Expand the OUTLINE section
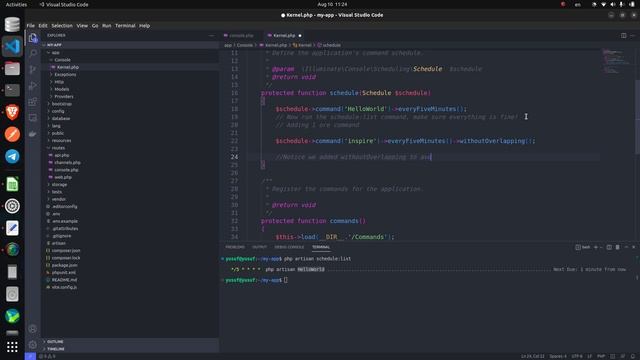Image resolution: width=640 pixels, height=360 pixels. pyautogui.click(x=55, y=342)
